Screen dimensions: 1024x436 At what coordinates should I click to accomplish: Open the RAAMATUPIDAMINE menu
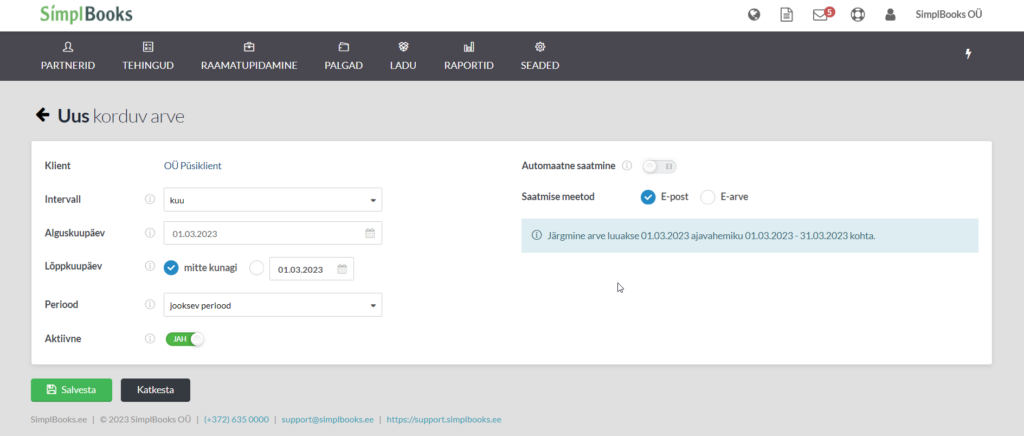pos(249,56)
